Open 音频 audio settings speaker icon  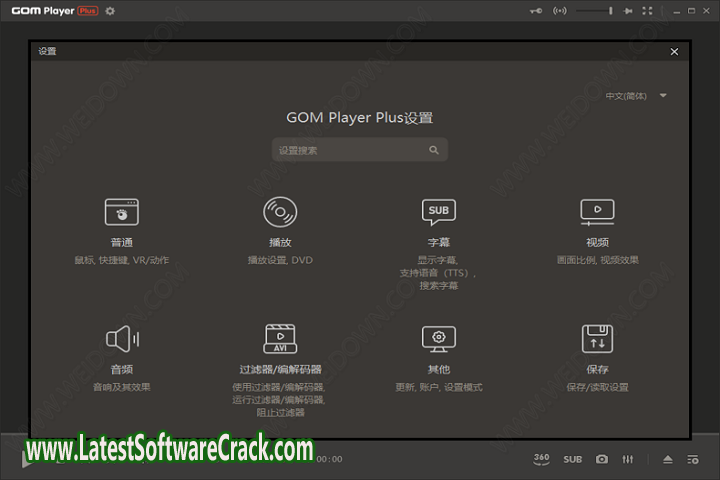point(122,339)
